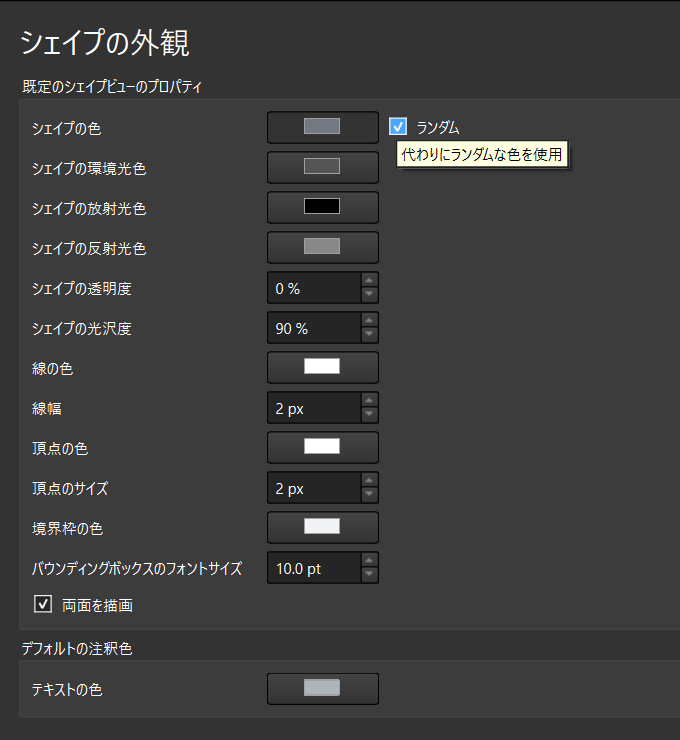This screenshot has width=680, height=740.
Task: Decrease 線幅 with down arrow
Action: (369, 414)
